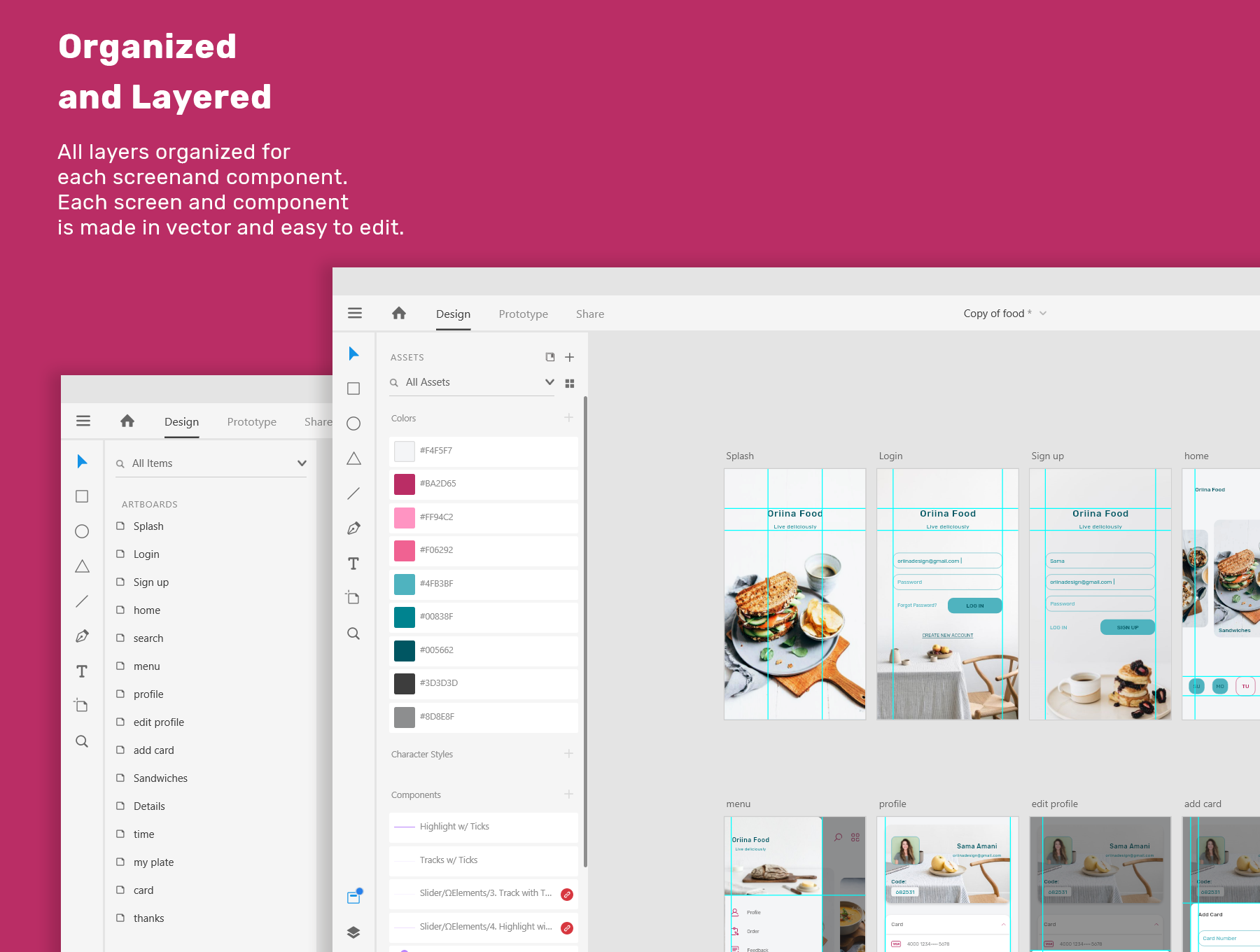1260x952 pixels.
Task: Click the Zoom magnifier tool in left window
Action: (x=82, y=741)
